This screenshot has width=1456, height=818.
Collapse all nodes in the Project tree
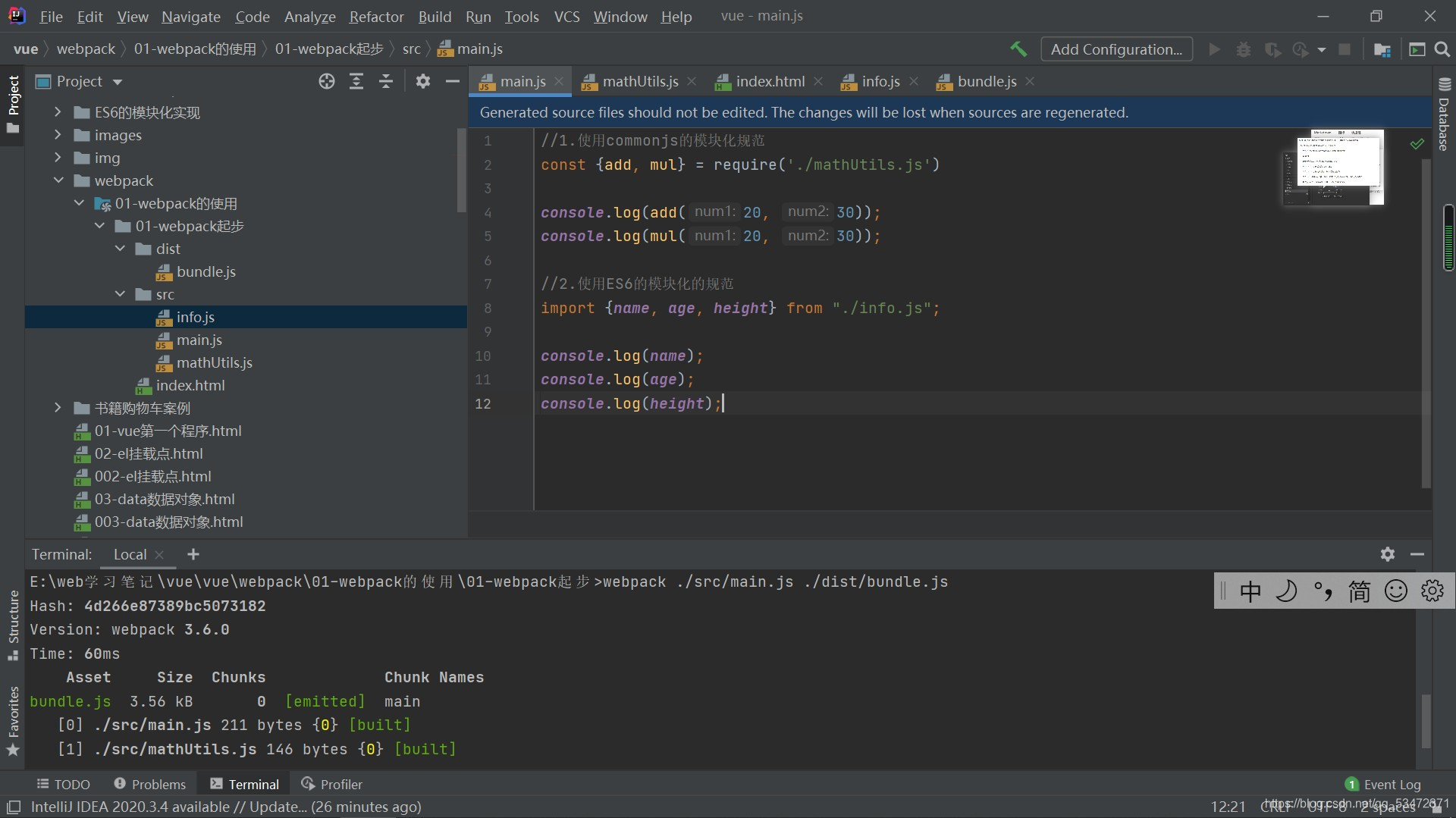tap(386, 81)
